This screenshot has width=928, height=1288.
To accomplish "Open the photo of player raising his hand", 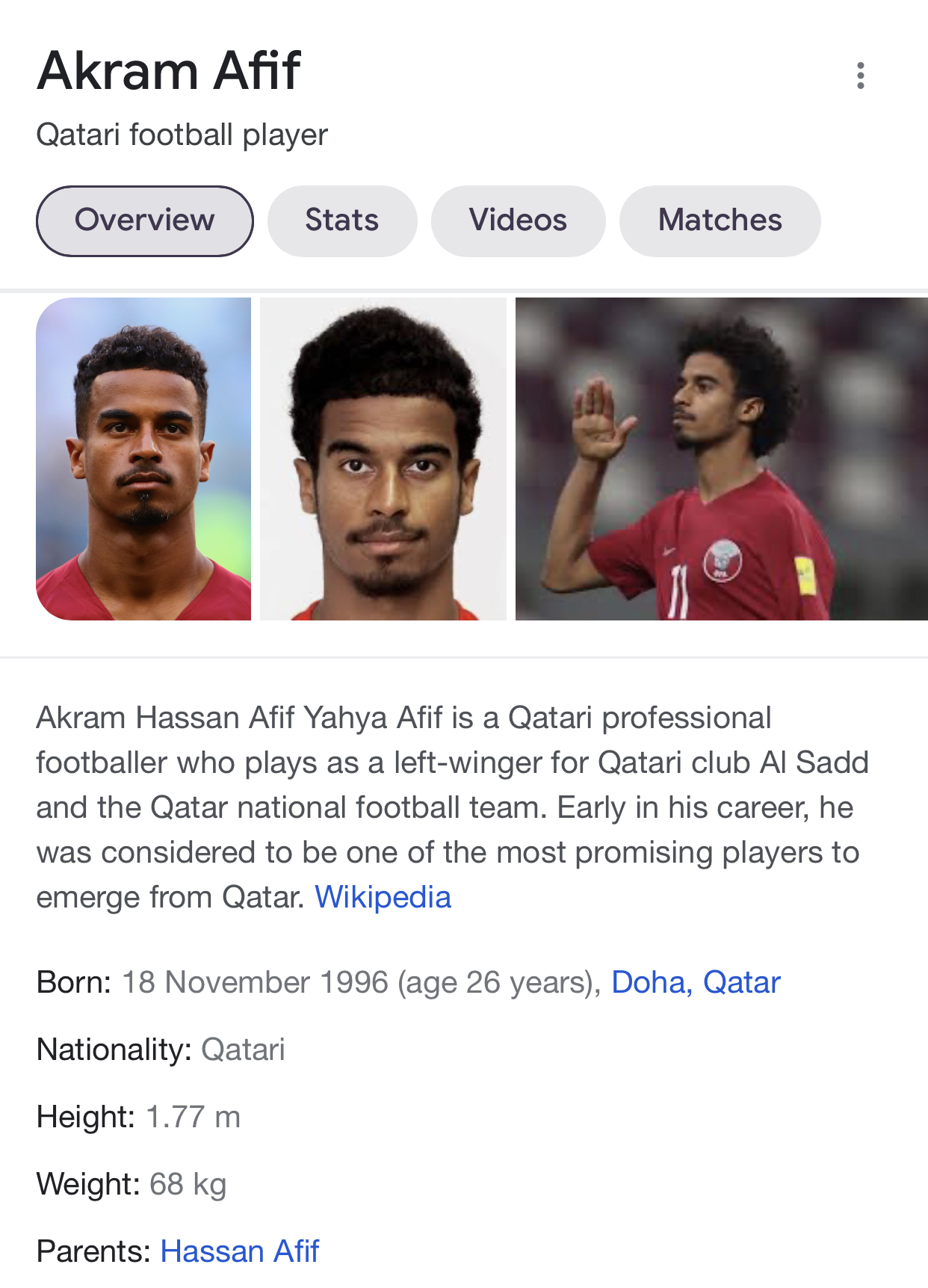I will [722, 459].
